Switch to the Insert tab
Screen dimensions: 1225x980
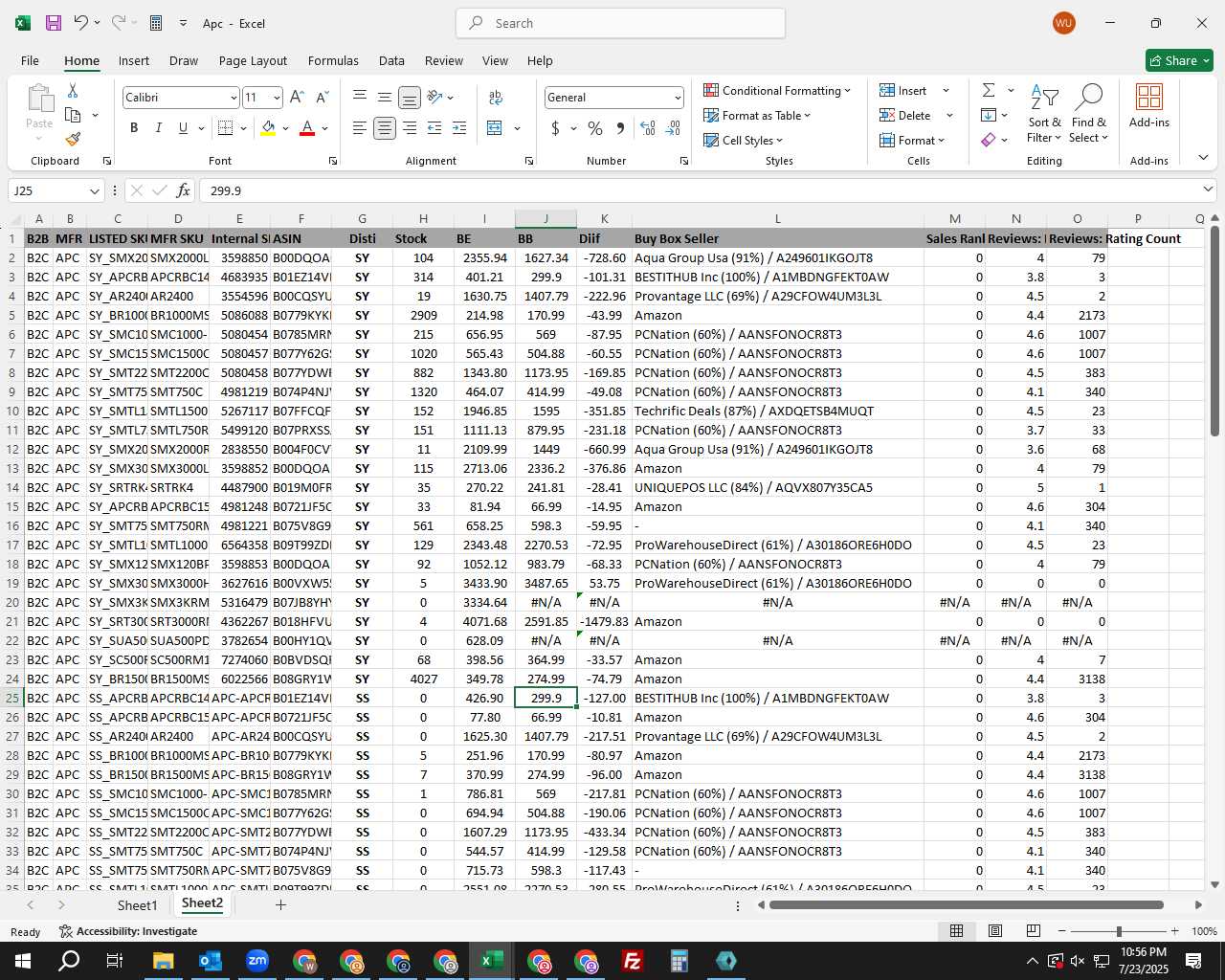tap(134, 60)
